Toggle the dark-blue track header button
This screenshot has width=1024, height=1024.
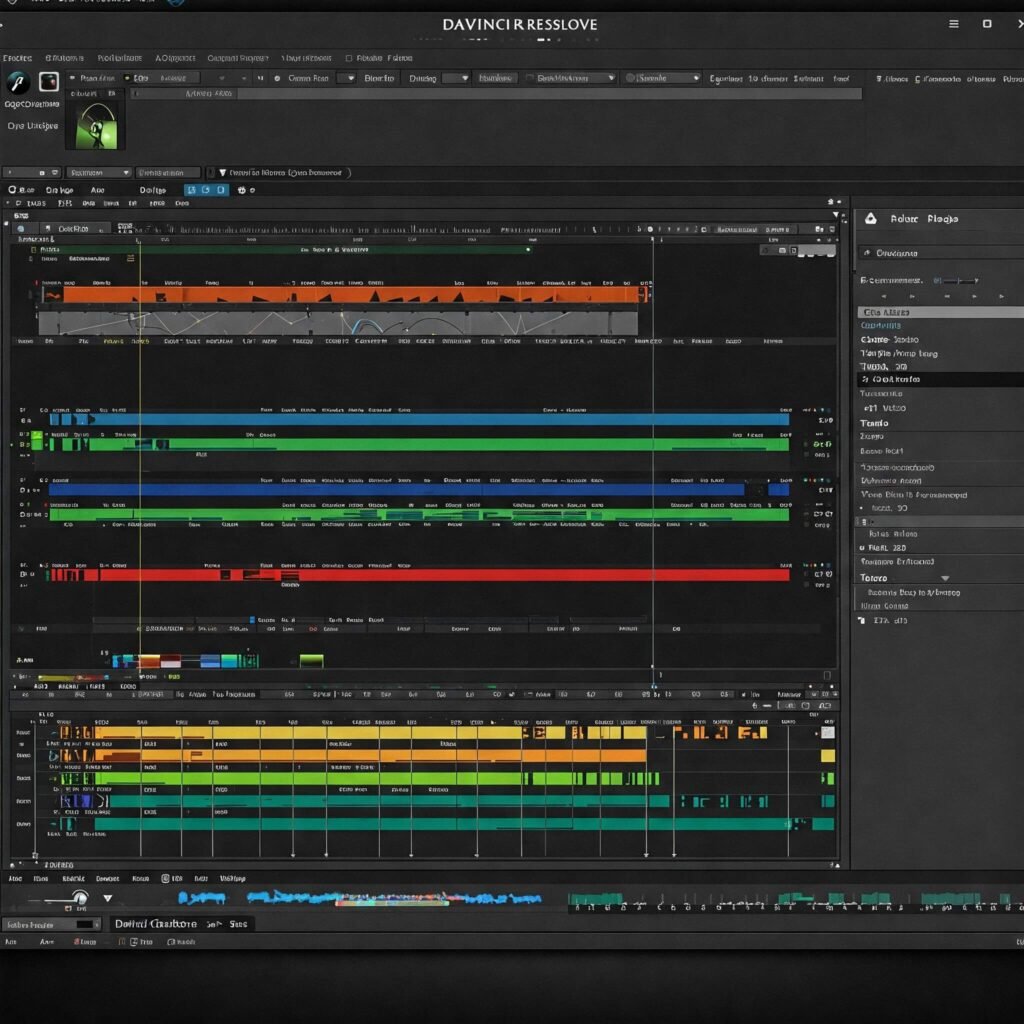point(29,490)
